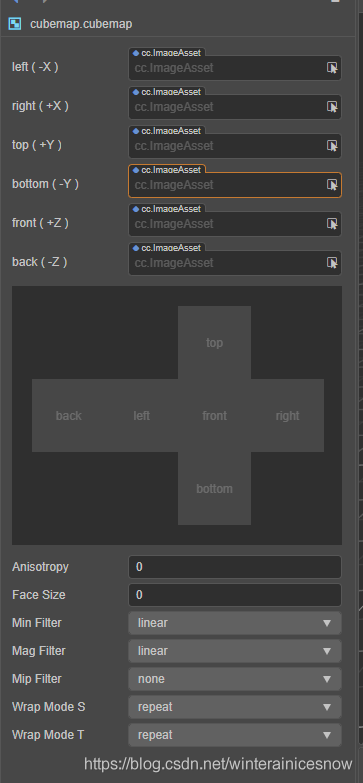This screenshot has width=363, height=783.
Task: Click the Anisotropy input field
Action: pyautogui.click(x=235, y=567)
